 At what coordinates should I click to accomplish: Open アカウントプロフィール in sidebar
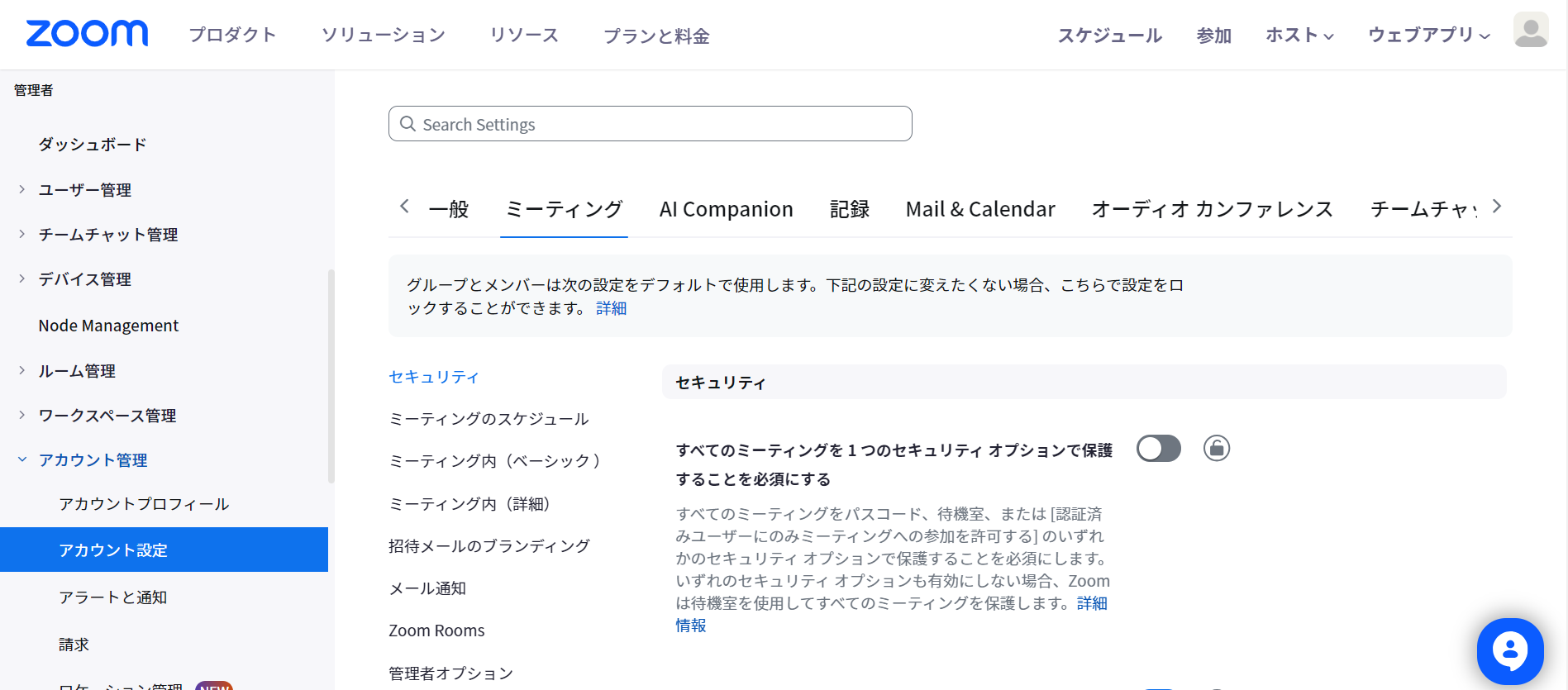pos(144,504)
